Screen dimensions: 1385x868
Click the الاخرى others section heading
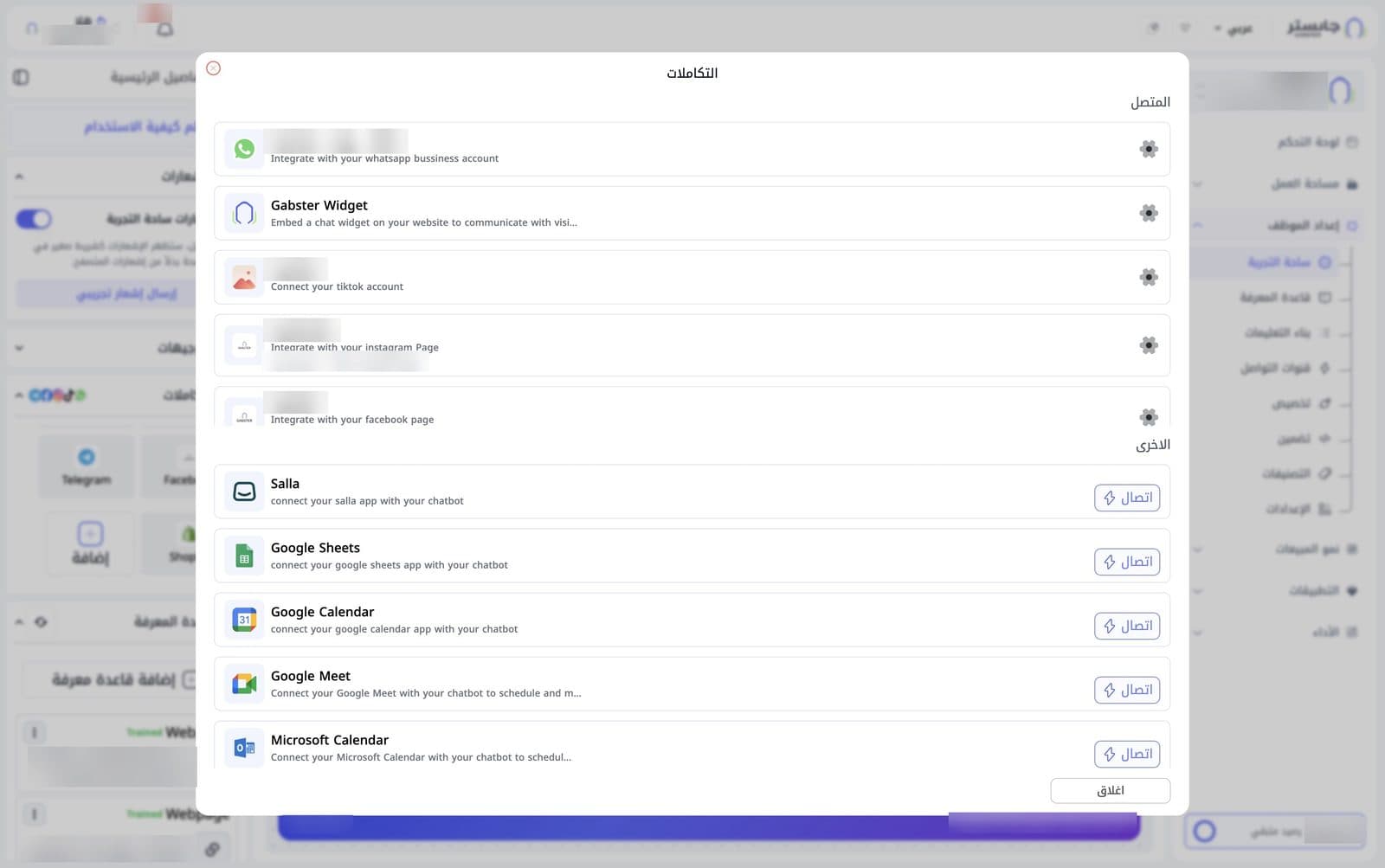[1153, 445]
